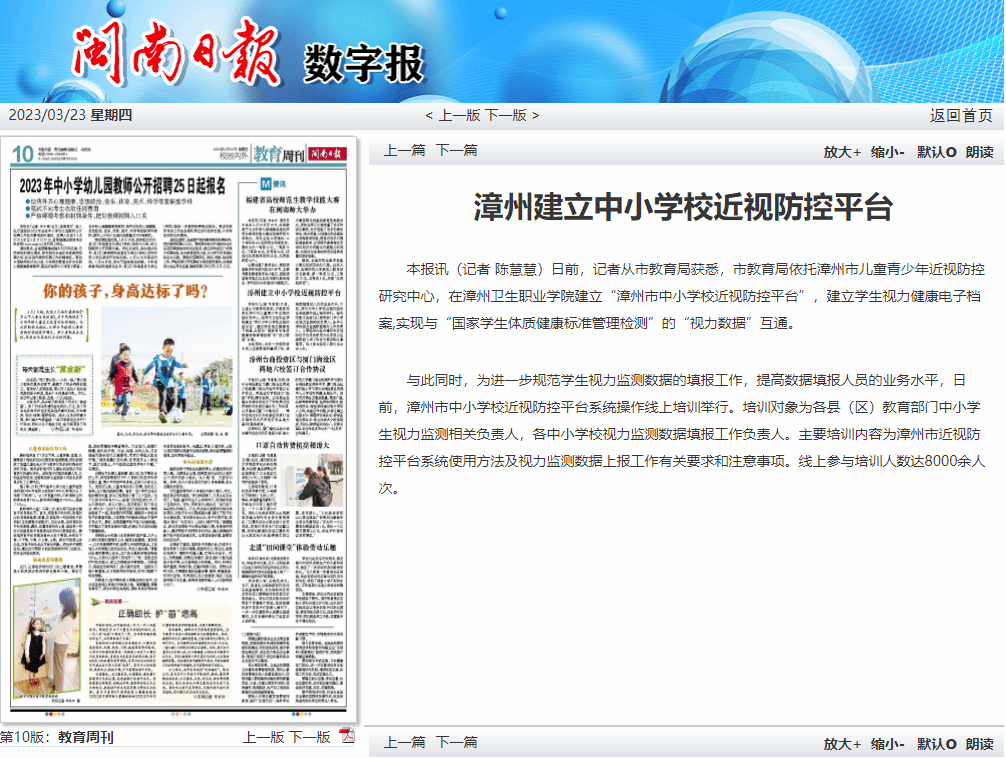
Task: Click the 教育周刊 section label under preview
Action: [85, 738]
